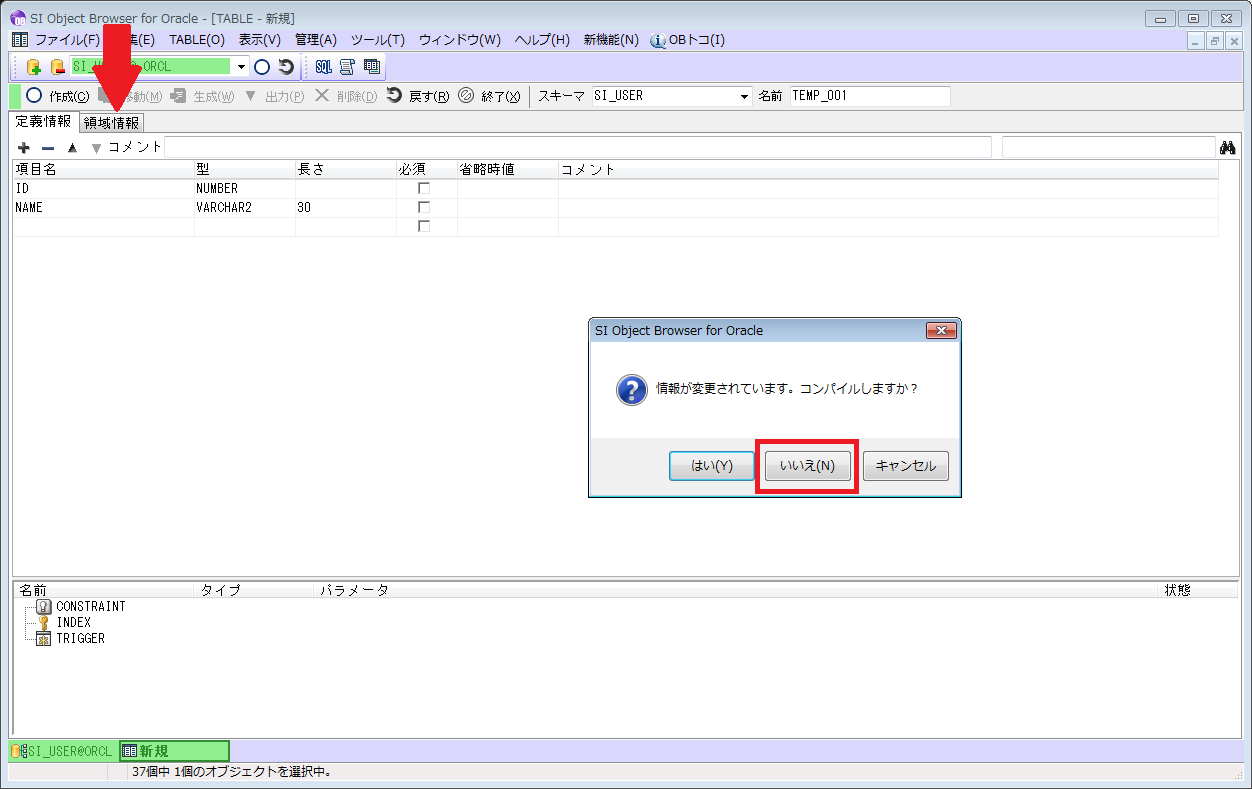Screen dimensions: 1252x789
Task: Click the commit circle icon in top toolbar
Action: click(262, 67)
